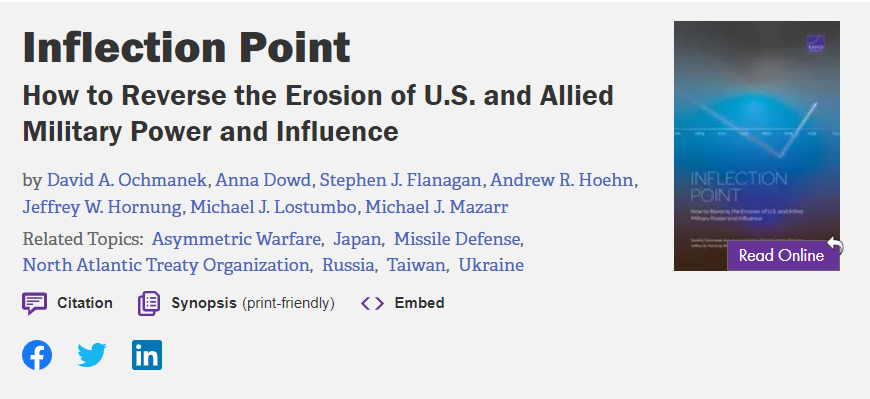Open the Inflection Point book cover

[x=756, y=146]
